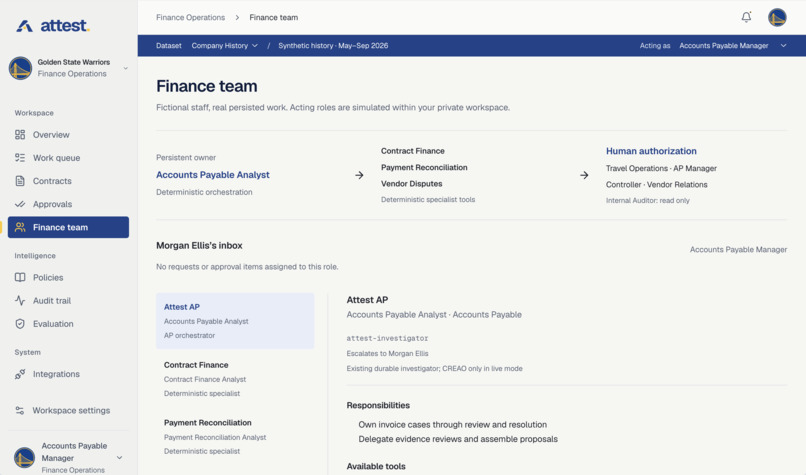Open Policies under Intelligence

click(68, 278)
